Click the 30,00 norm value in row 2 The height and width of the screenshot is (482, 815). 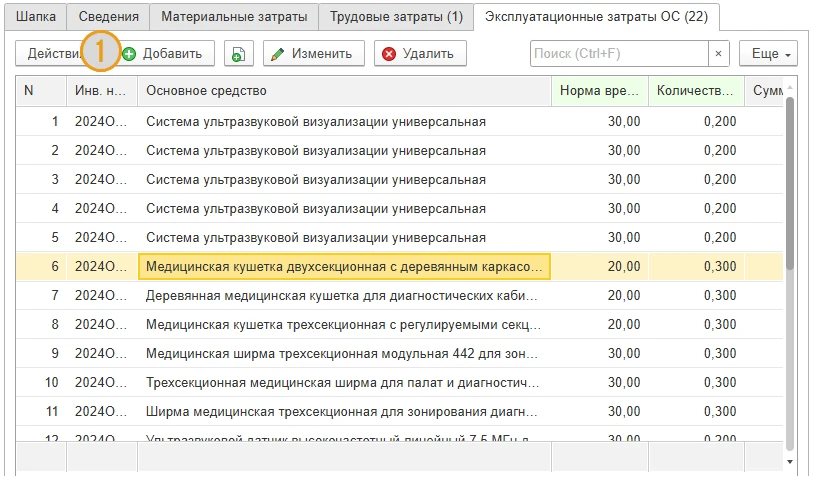(x=600, y=151)
